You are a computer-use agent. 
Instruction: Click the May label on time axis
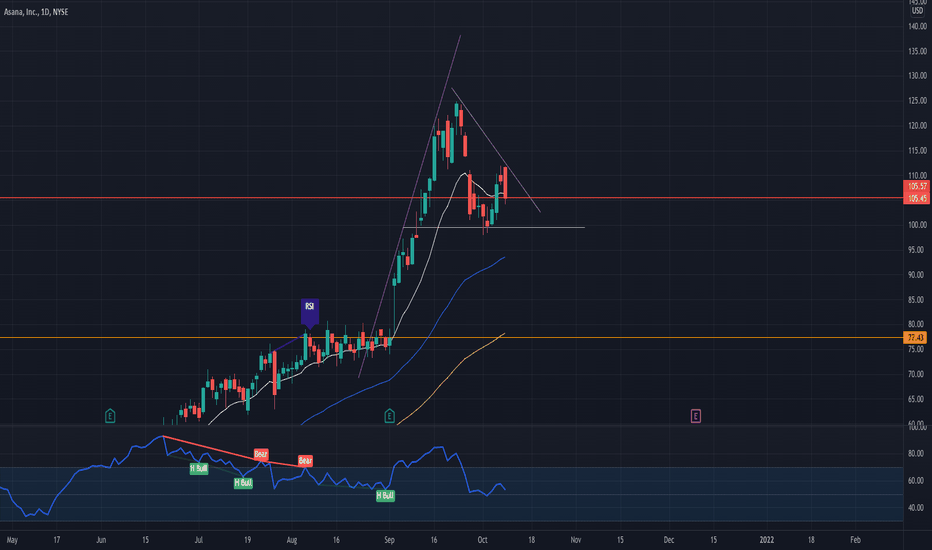12,540
